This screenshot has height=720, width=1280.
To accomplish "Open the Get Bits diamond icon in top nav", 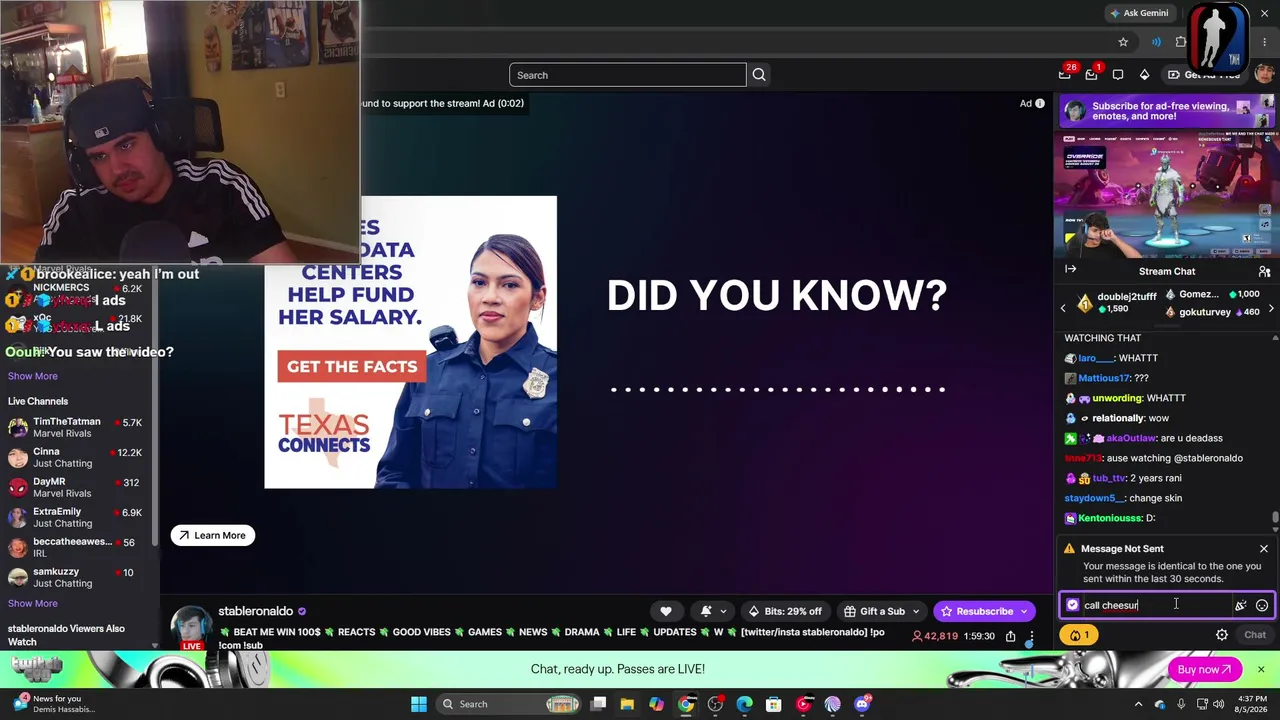I will (x=1145, y=75).
